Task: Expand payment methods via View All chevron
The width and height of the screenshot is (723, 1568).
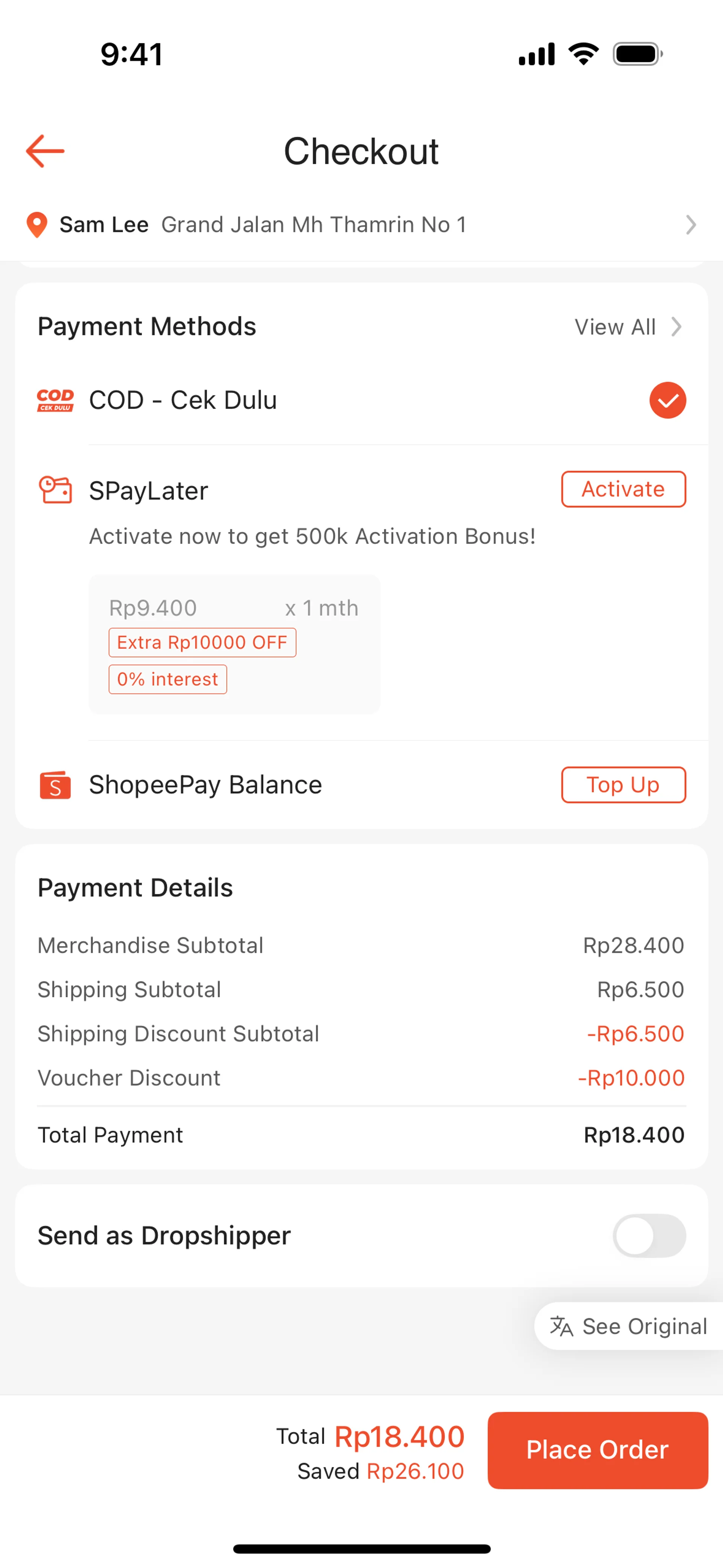Action: pyautogui.click(x=677, y=327)
